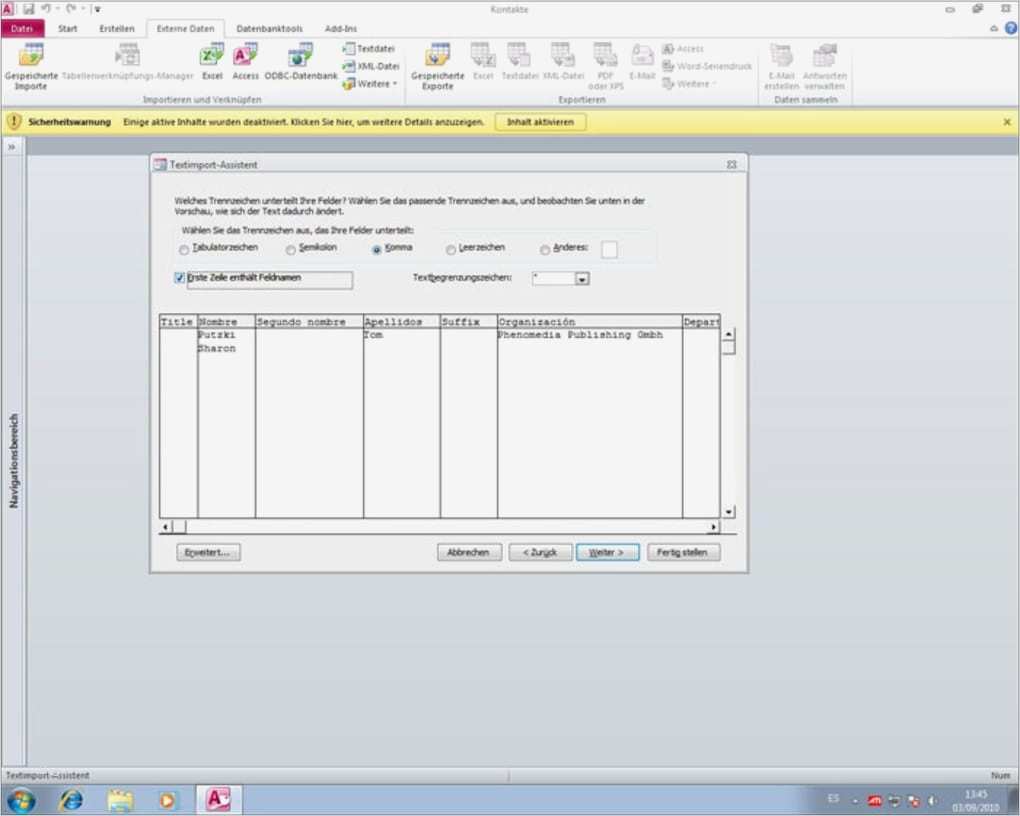Screen dimensions: 1020x816
Task: Click the Apellidos column header
Action: (401, 322)
